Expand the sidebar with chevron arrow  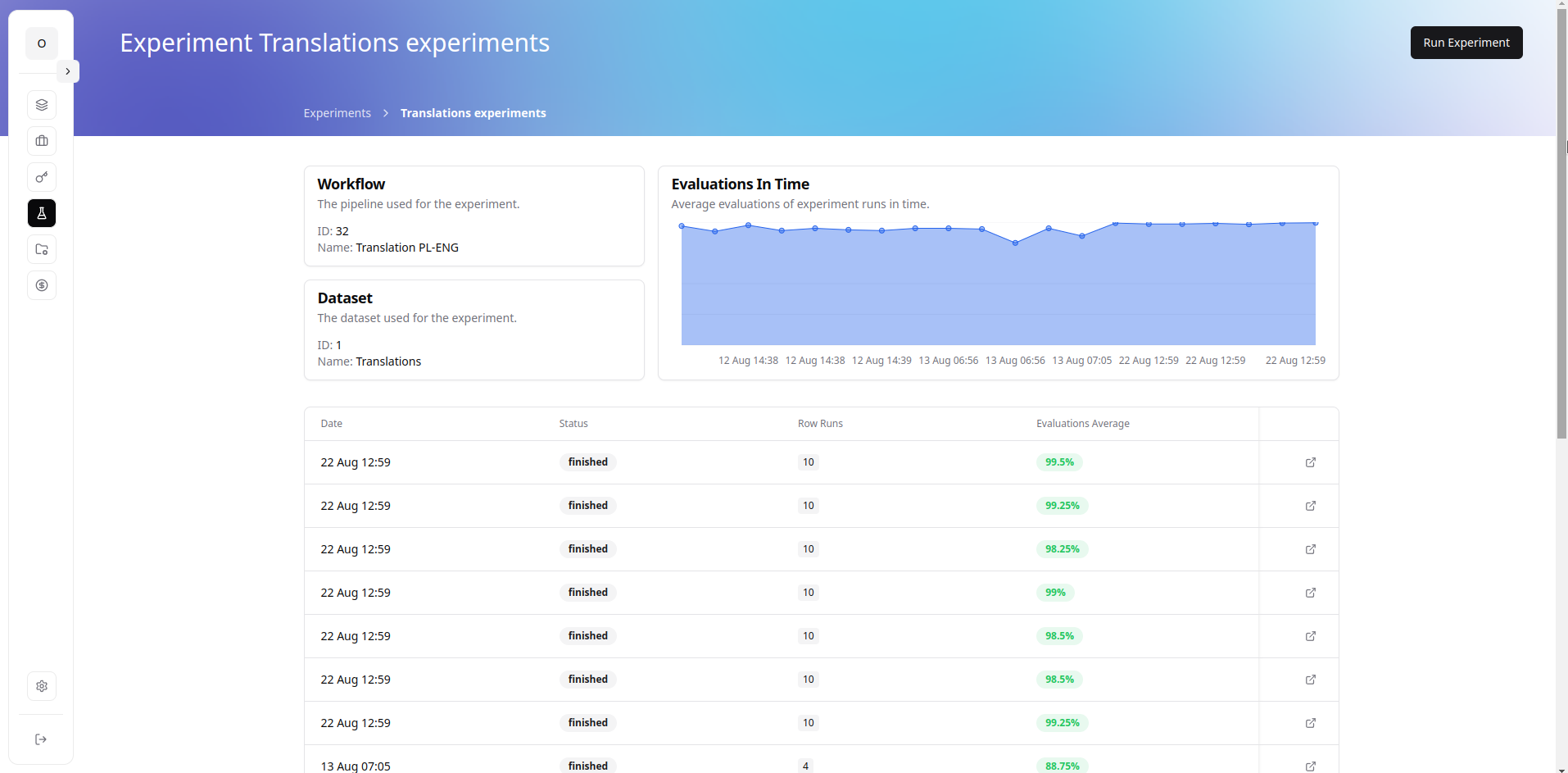pyautogui.click(x=68, y=71)
